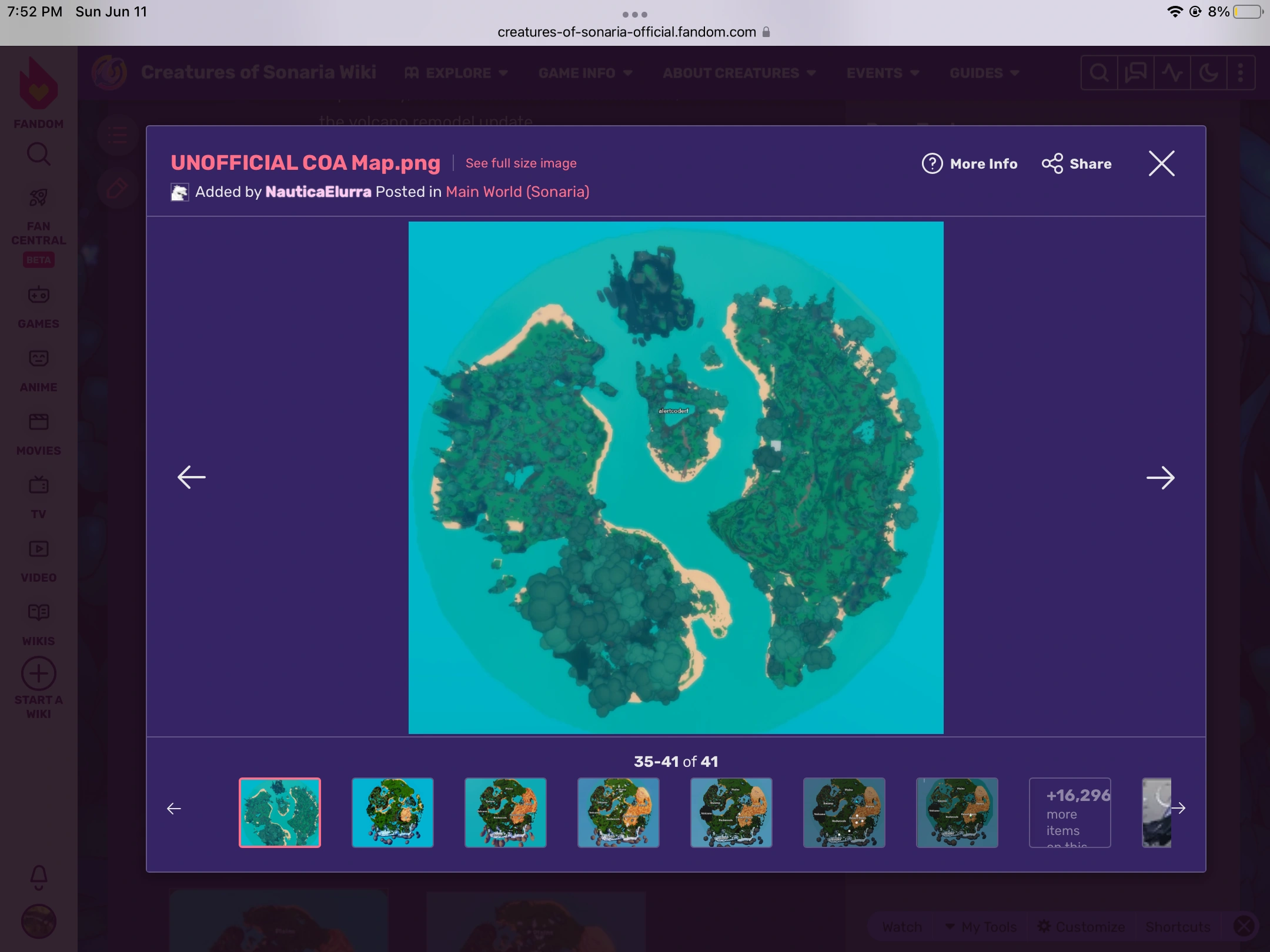
Task: Open the TV section icon
Action: (39, 485)
